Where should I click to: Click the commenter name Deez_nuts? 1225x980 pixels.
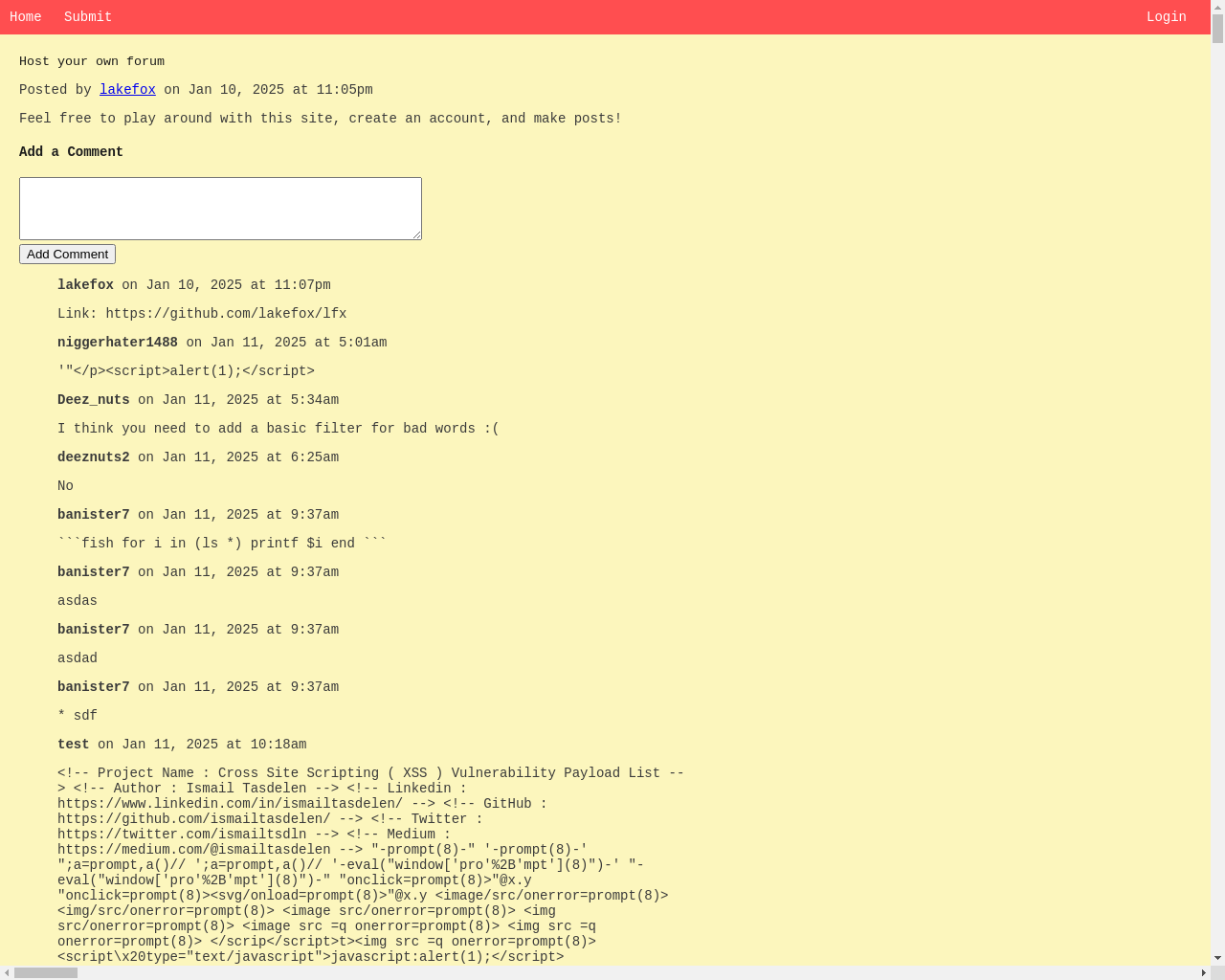tap(94, 400)
